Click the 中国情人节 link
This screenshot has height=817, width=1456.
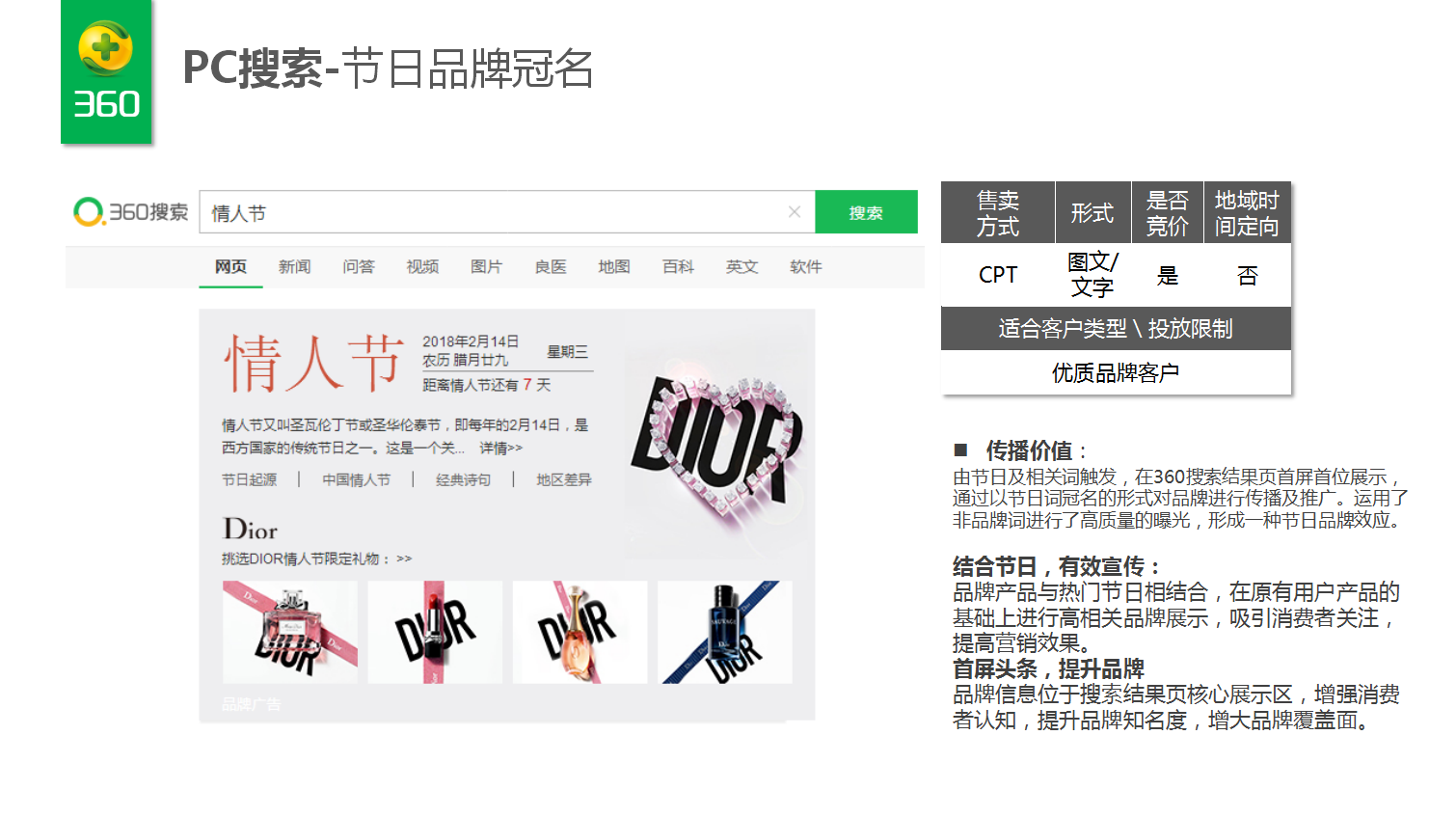pyautogui.click(x=356, y=479)
